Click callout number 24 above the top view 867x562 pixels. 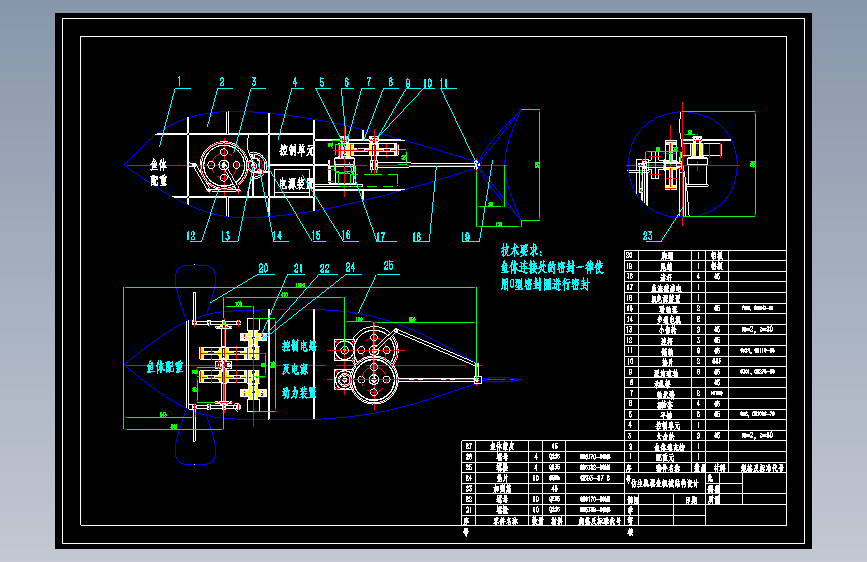(x=351, y=268)
